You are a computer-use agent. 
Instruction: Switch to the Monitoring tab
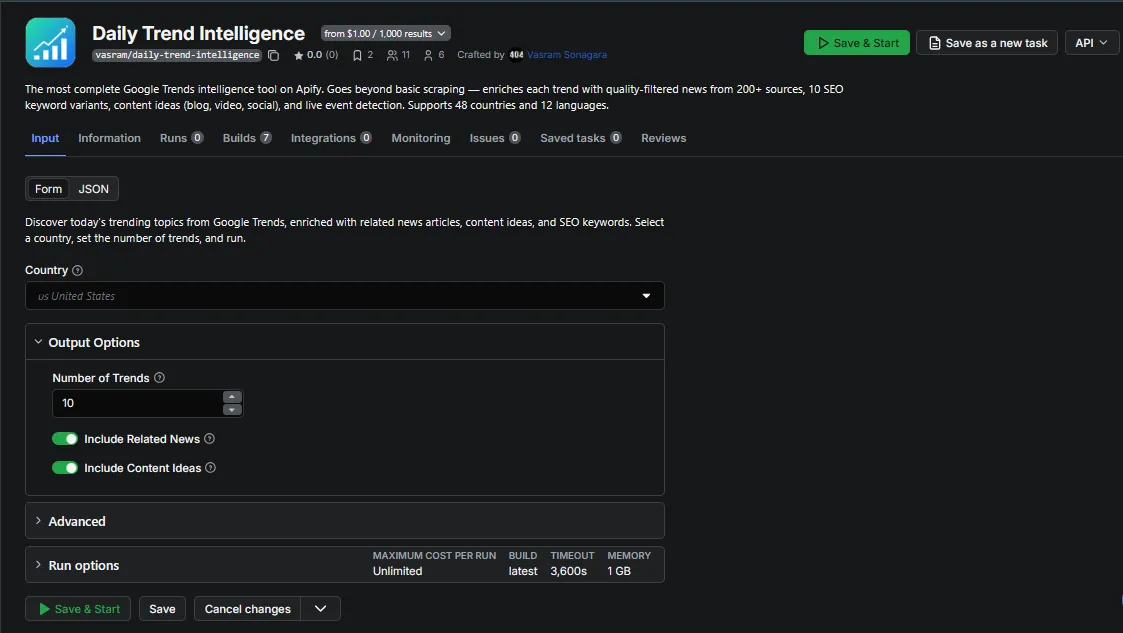point(420,138)
